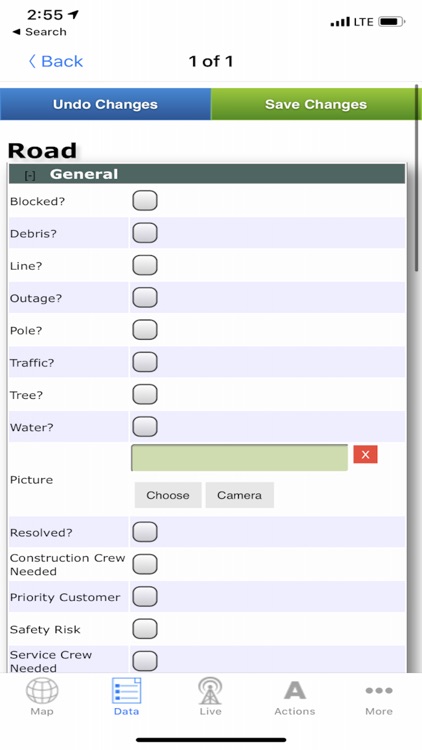
Task: Open the Live antenna tower icon
Action: (x=210, y=691)
